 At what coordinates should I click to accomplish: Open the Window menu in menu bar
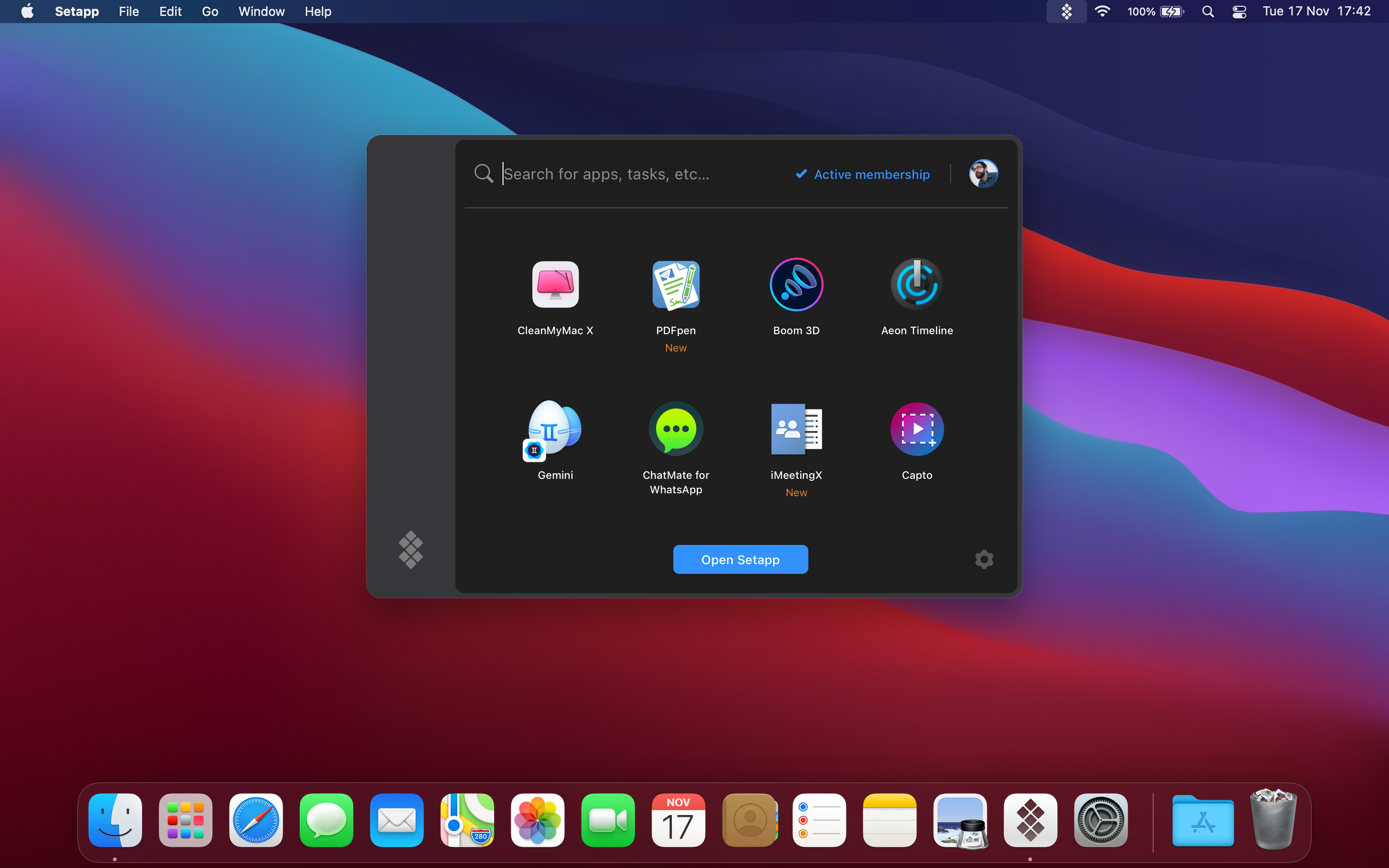click(x=262, y=12)
